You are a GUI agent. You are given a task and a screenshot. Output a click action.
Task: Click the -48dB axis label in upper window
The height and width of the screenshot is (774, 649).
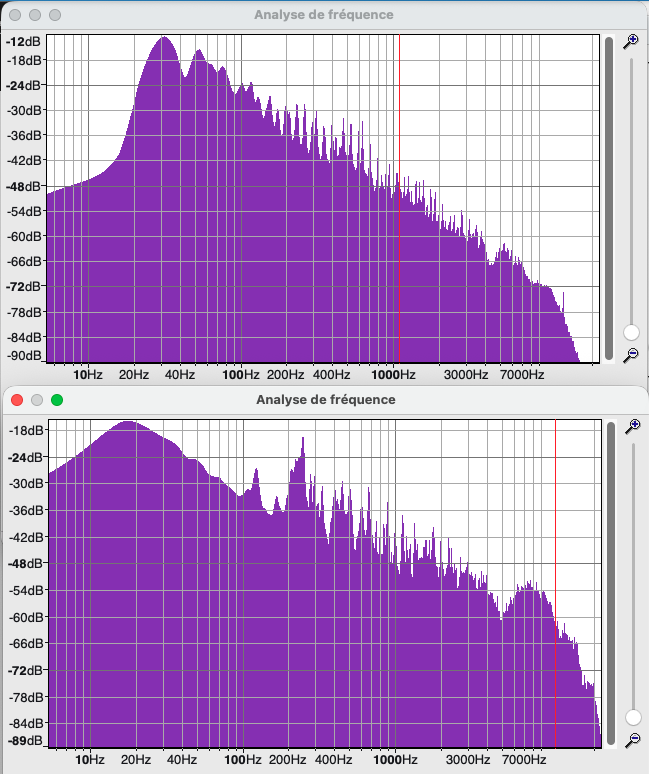(x=23, y=186)
